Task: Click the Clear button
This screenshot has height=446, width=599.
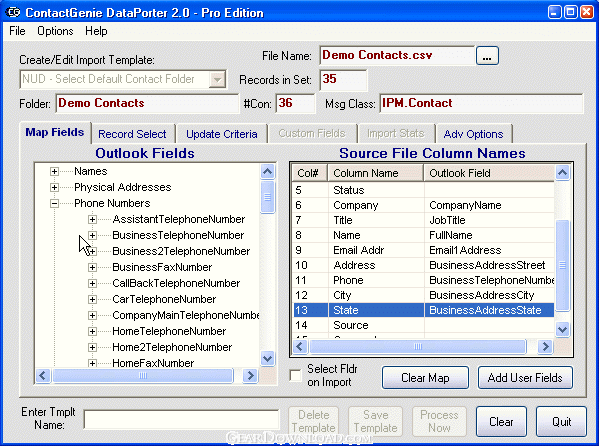Action: point(501,422)
